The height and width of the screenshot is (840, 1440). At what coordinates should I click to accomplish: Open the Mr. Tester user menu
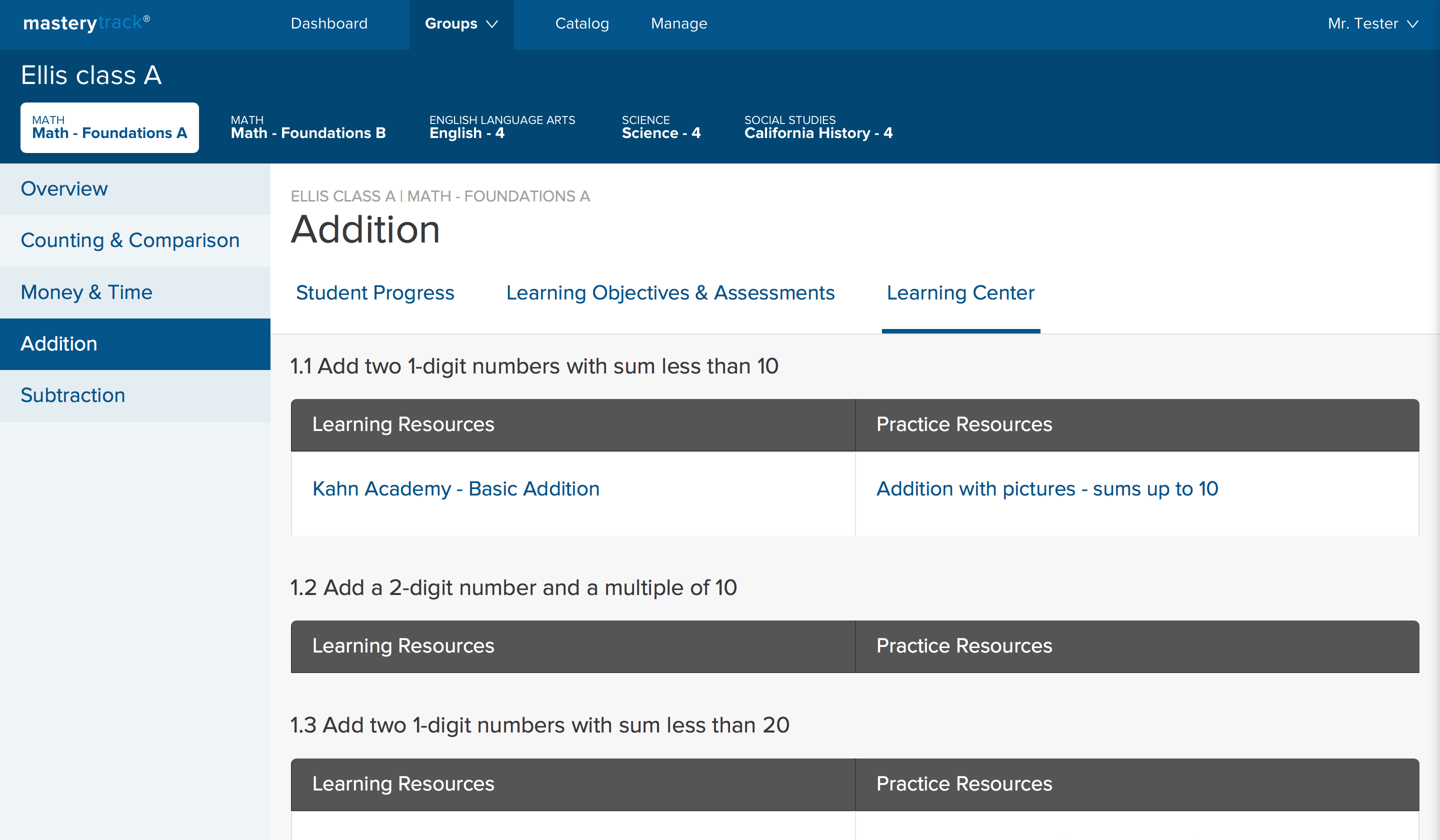coord(1372,23)
